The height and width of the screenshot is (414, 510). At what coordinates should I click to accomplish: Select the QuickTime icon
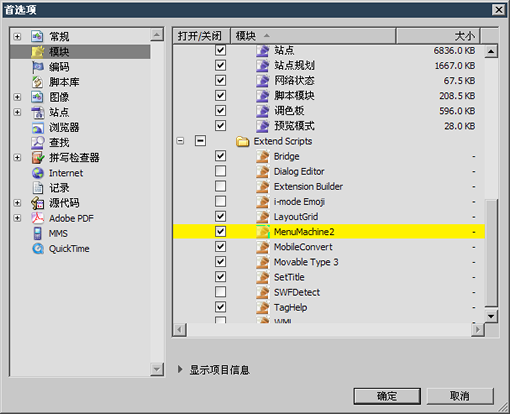coord(38,249)
